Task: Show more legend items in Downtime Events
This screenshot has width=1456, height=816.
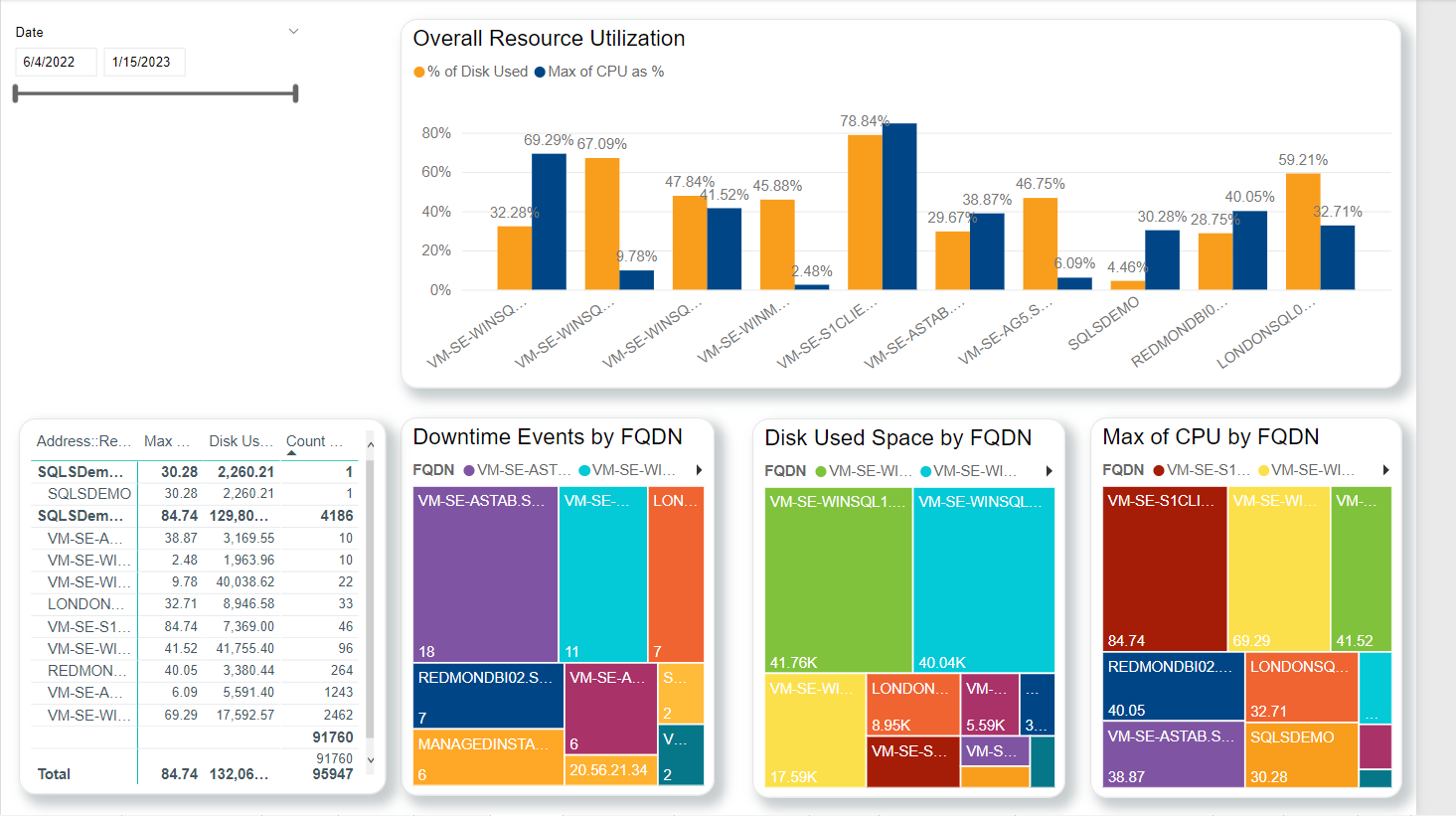Action: (x=699, y=470)
